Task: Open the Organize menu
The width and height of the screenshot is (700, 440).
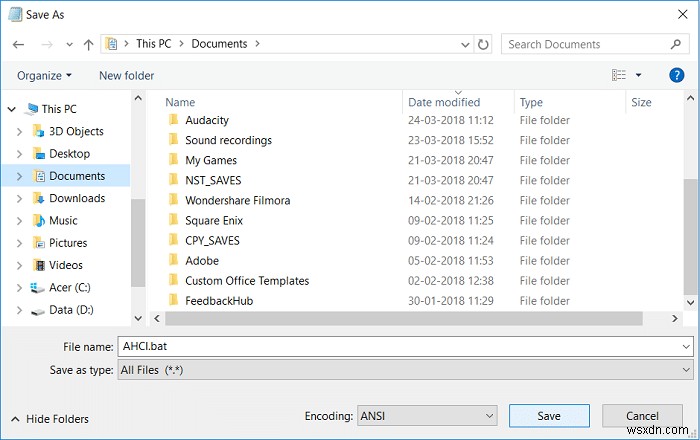Action: click(x=44, y=75)
